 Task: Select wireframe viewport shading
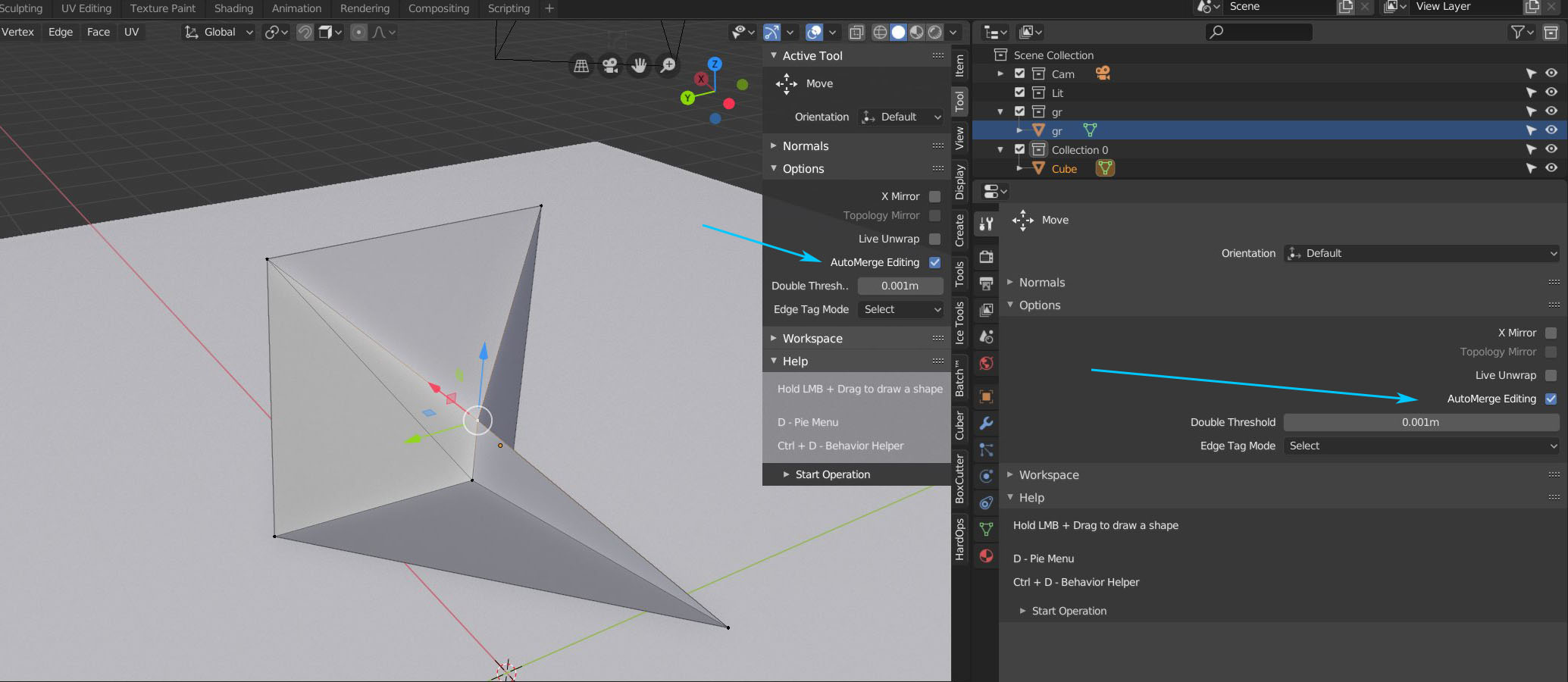click(x=880, y=32)
